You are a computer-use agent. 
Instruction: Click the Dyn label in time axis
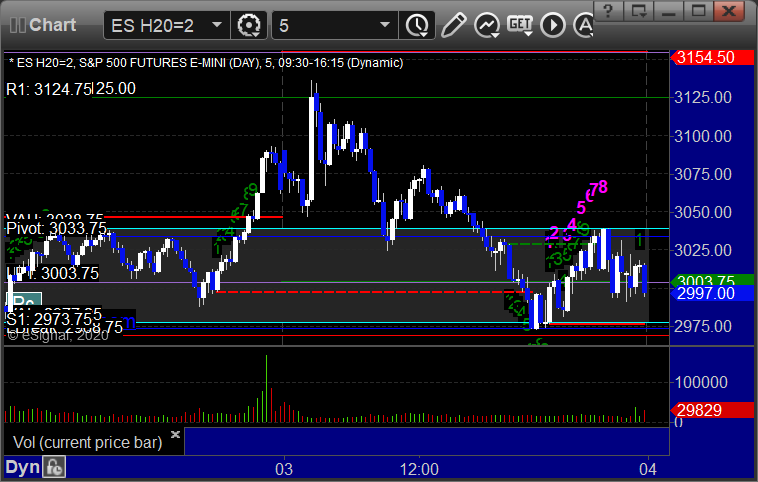[x=22, y=467]
